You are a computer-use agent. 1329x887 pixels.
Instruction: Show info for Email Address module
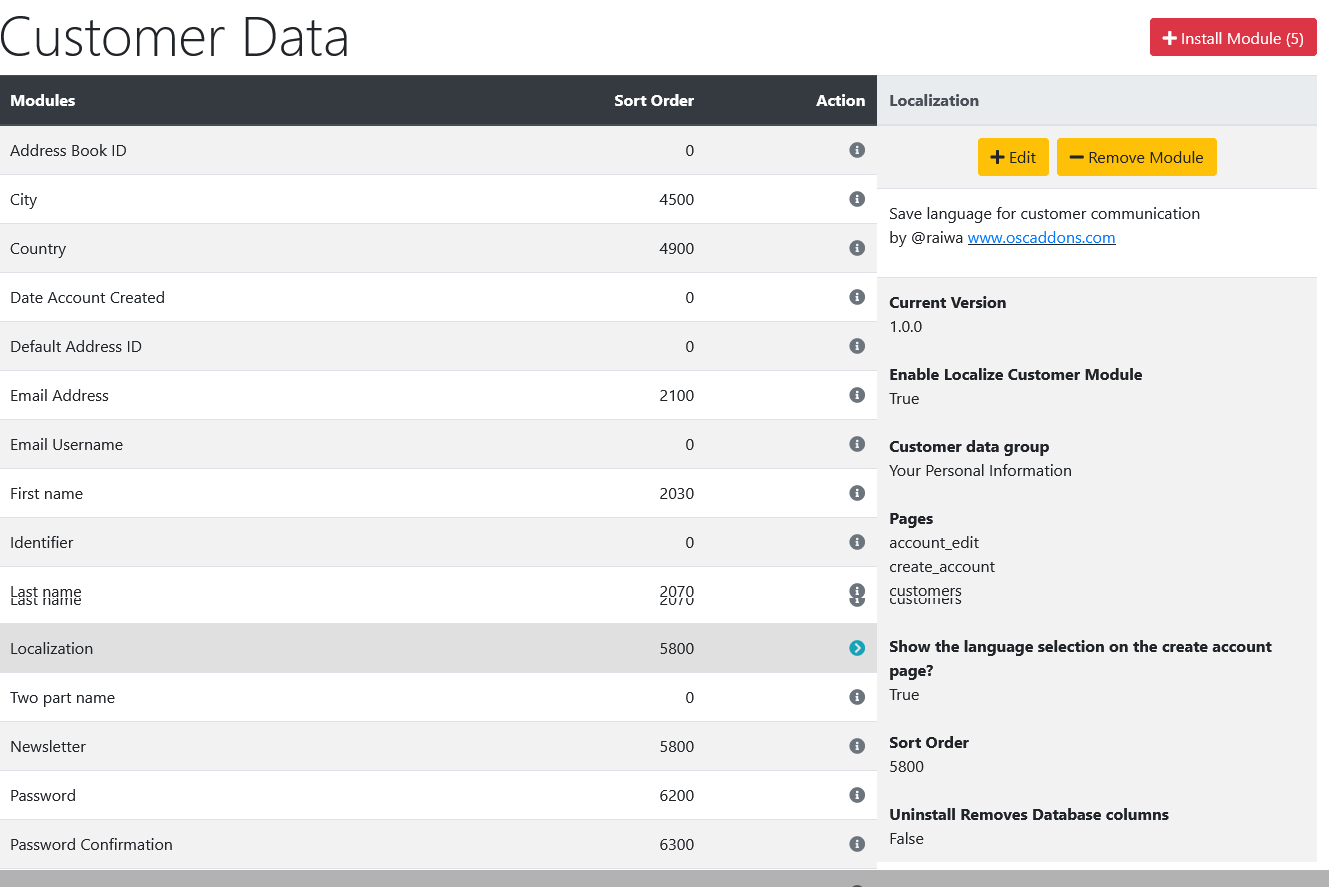click(857, 395)
